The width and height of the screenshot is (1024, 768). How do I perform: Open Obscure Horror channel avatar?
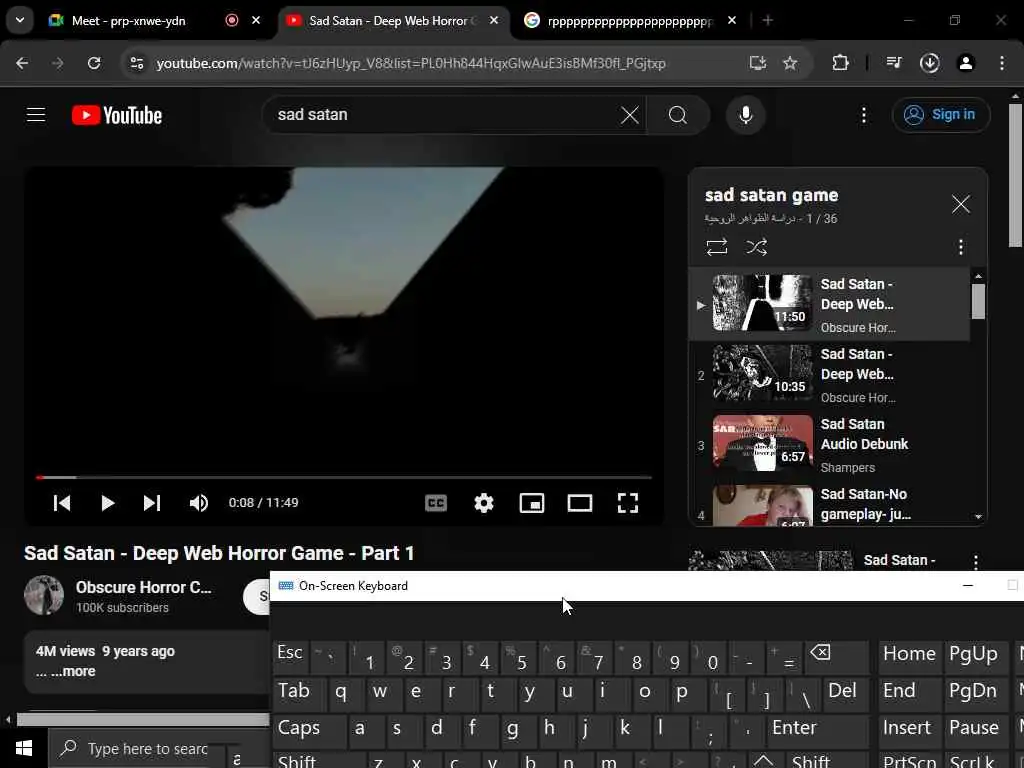[x=44, y=595]
